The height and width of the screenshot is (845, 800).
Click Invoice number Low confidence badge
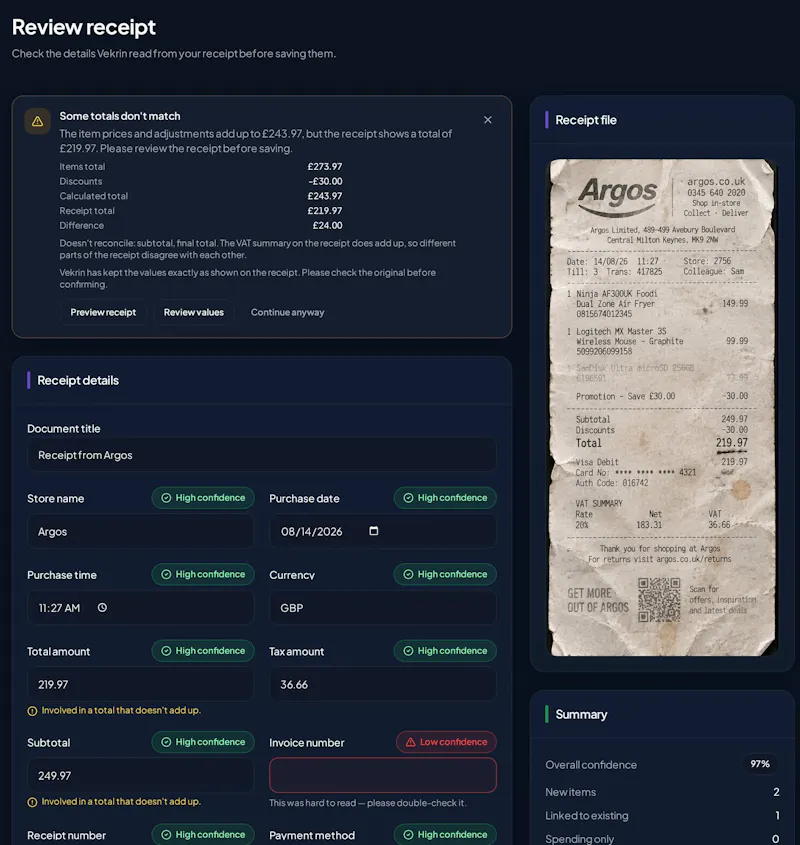[446, 742]
